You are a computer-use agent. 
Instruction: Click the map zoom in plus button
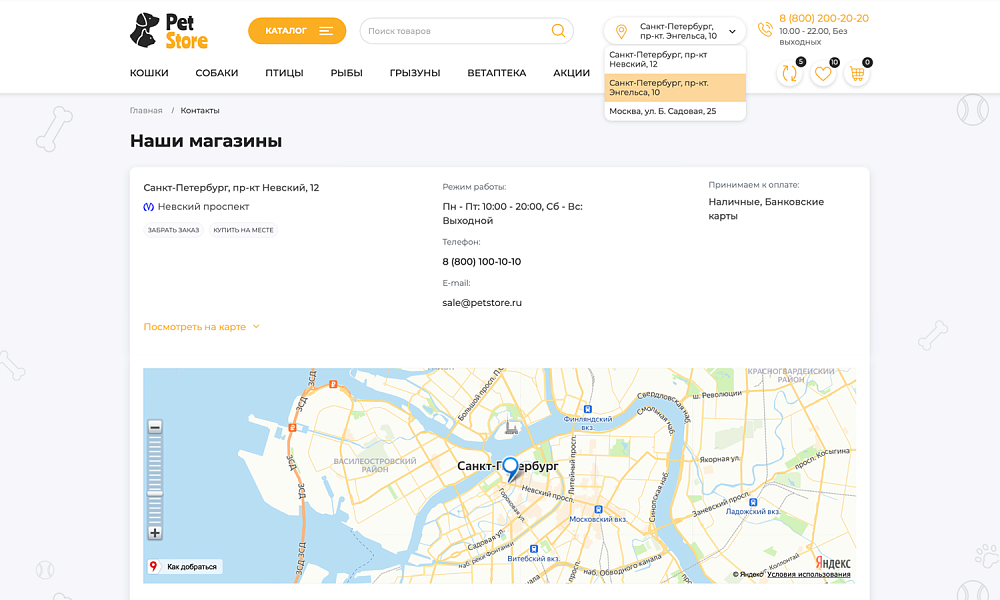pos(155,533)
